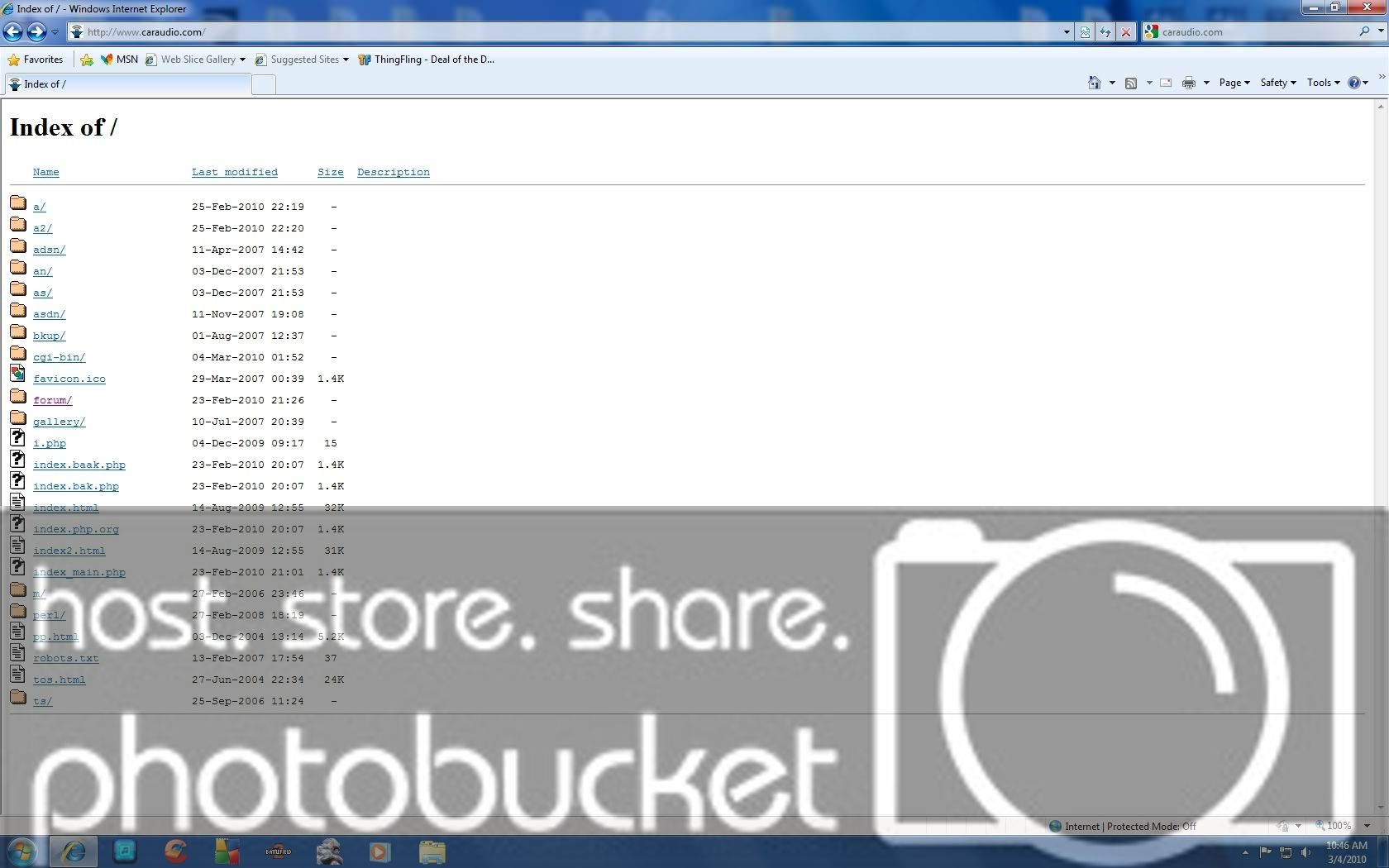Click the RSS Feeds icon
The height and width of the screenshot is (868, 1389).
click(x=1131, y=83)
